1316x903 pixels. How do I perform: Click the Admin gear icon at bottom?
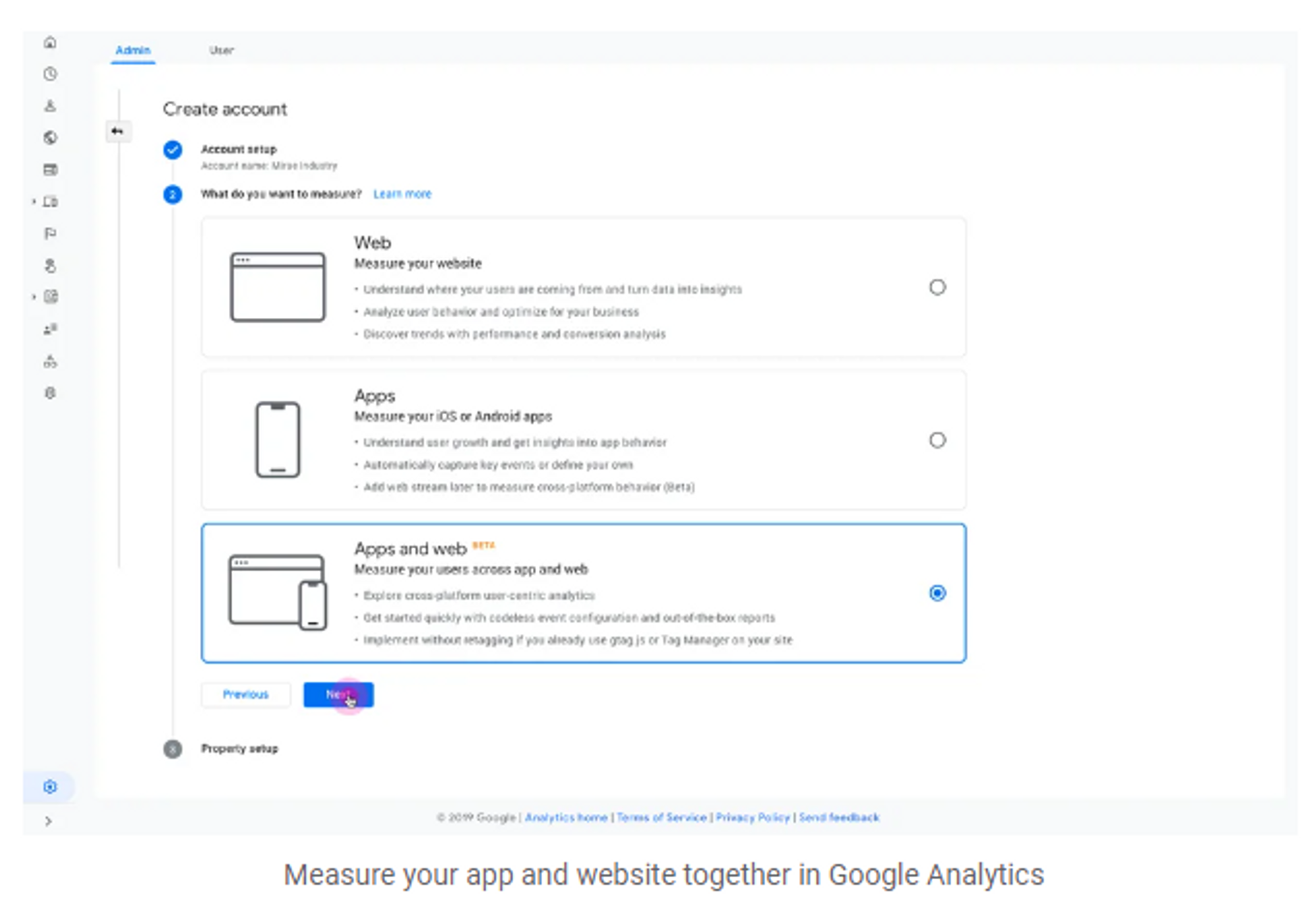coord(50,787)
